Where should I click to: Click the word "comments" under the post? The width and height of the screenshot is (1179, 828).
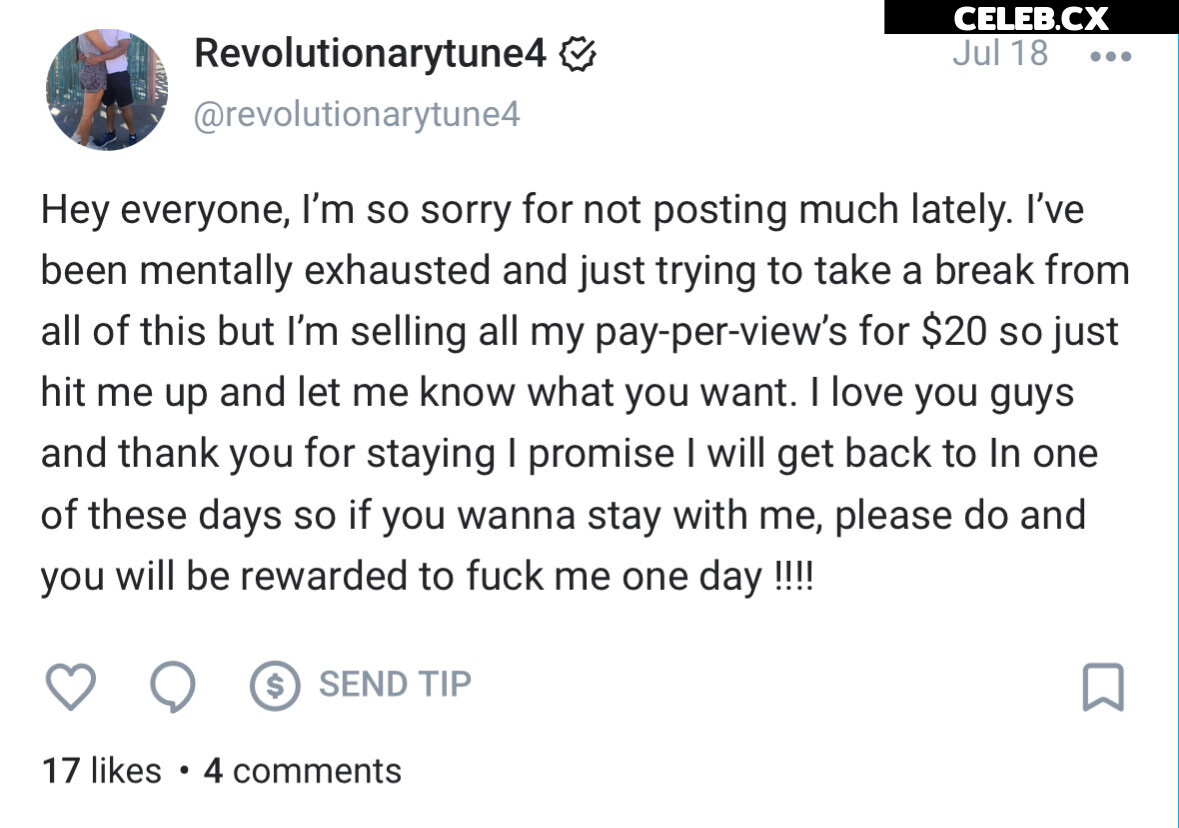[x=317, y=771]
